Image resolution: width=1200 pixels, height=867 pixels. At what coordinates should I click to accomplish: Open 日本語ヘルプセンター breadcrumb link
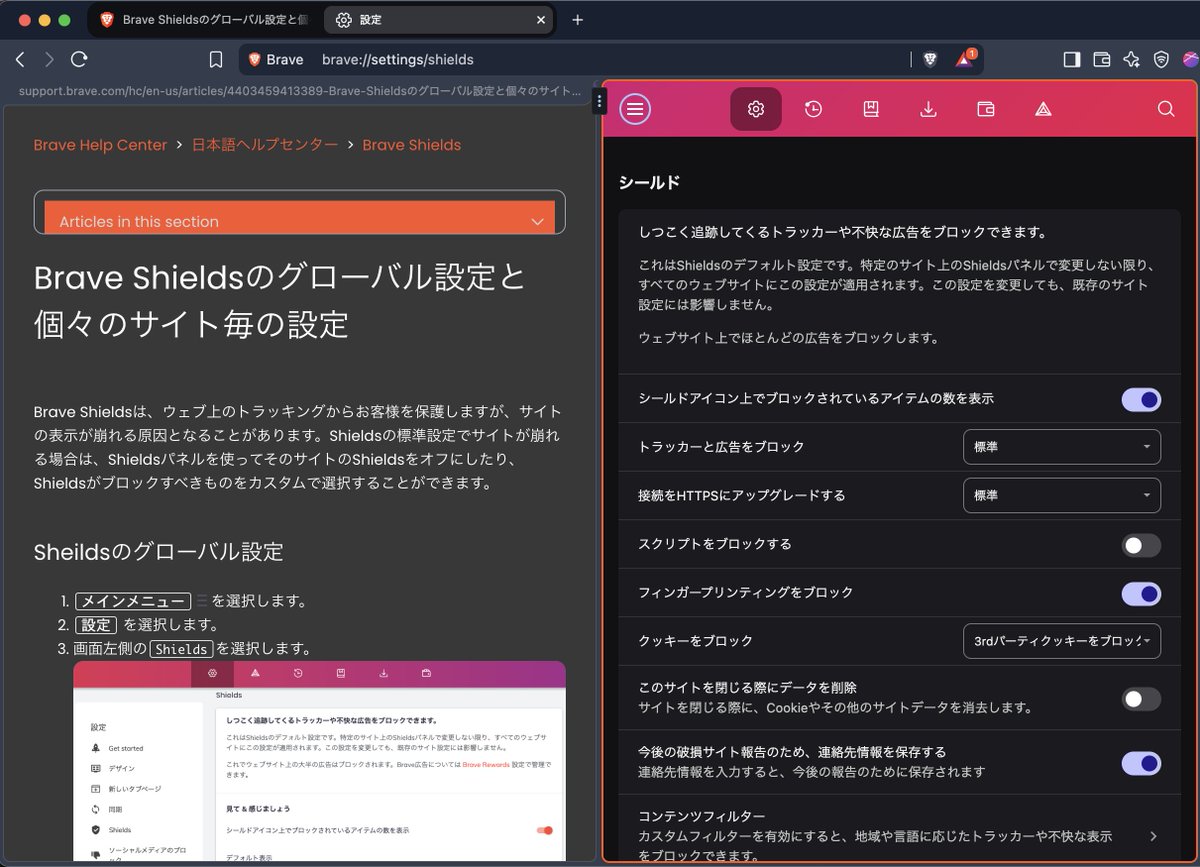point(265,145)
